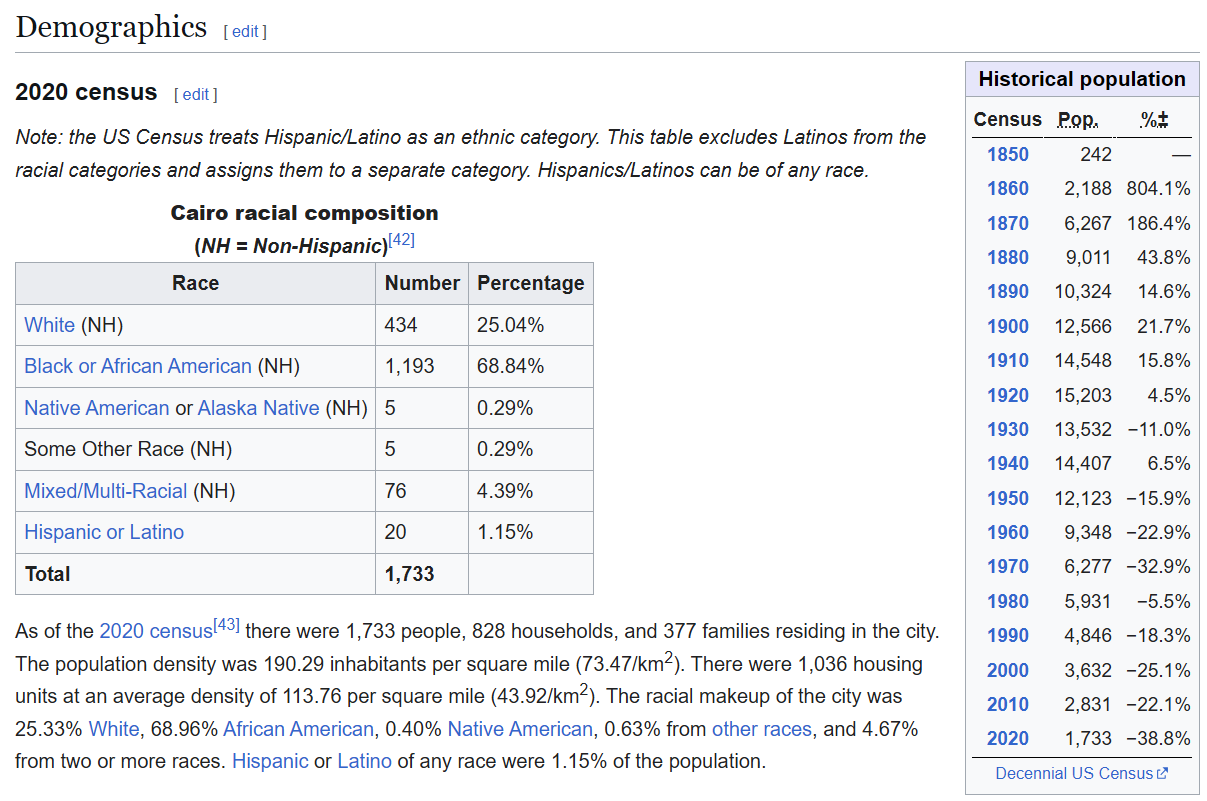Click the Percentage column header
This screenshot has height=801, width=1207.
(x=531, y=283)
